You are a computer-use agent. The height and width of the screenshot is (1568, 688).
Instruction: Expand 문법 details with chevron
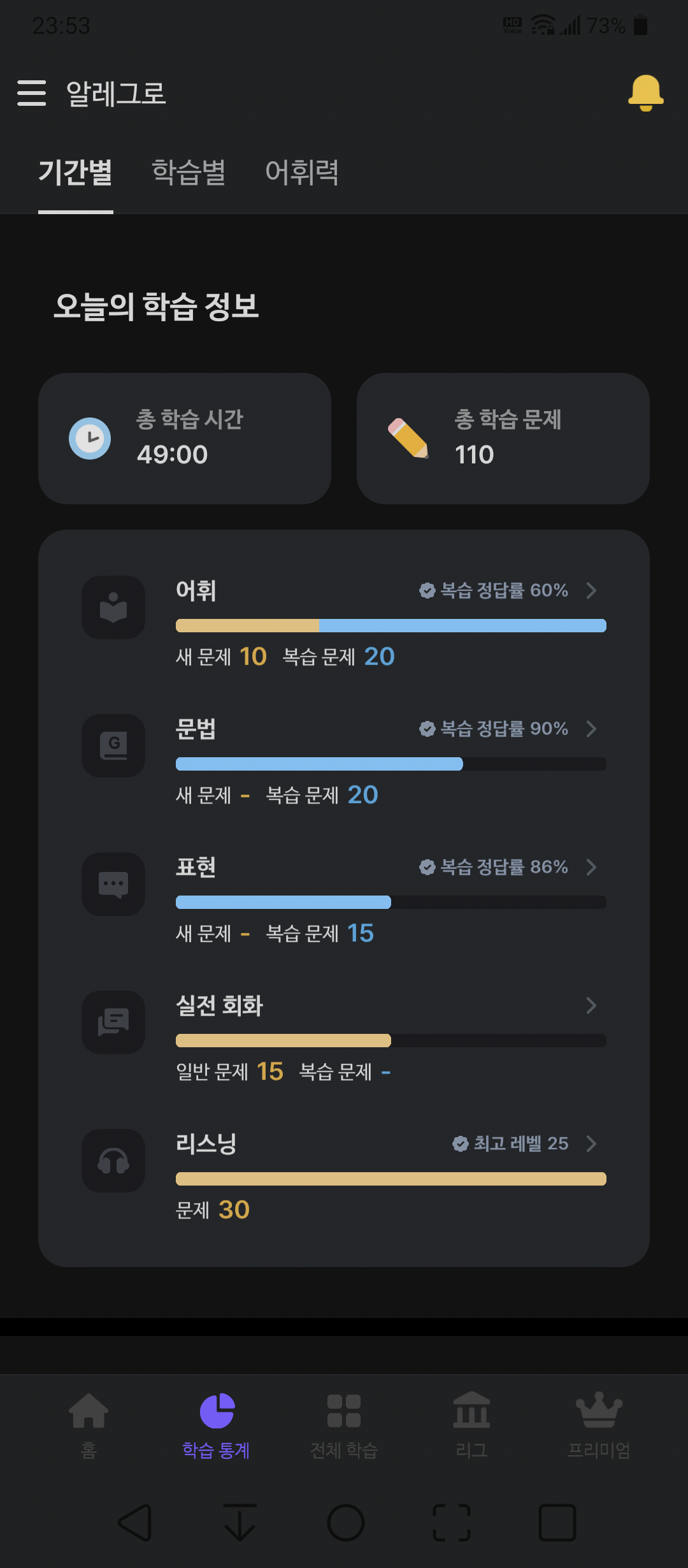(x=591, y=729)
